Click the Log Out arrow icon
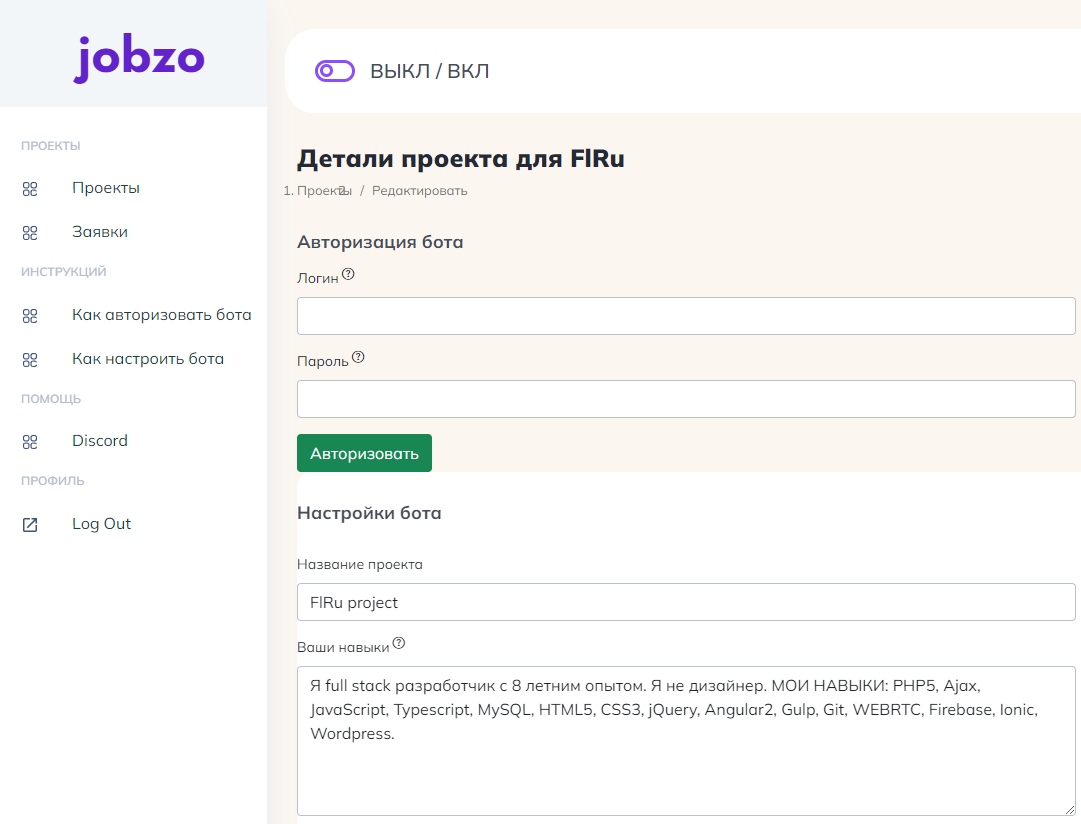1081x824 pixels. (30, 525)
